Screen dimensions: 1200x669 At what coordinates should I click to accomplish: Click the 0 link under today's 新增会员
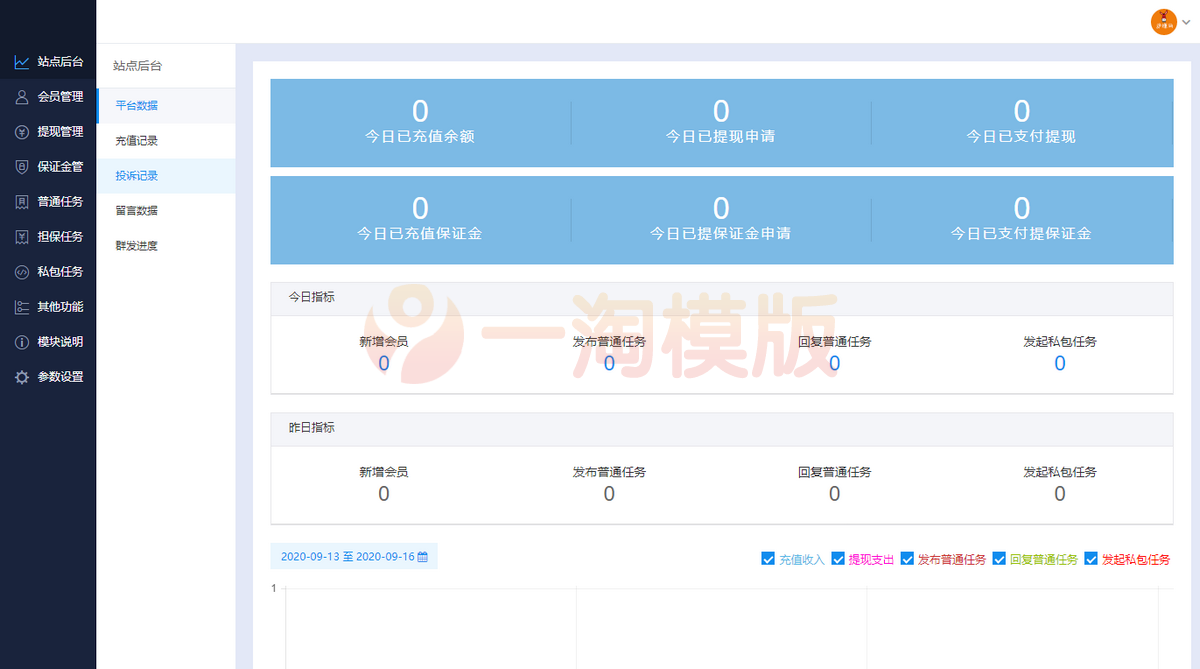[383, 364]
